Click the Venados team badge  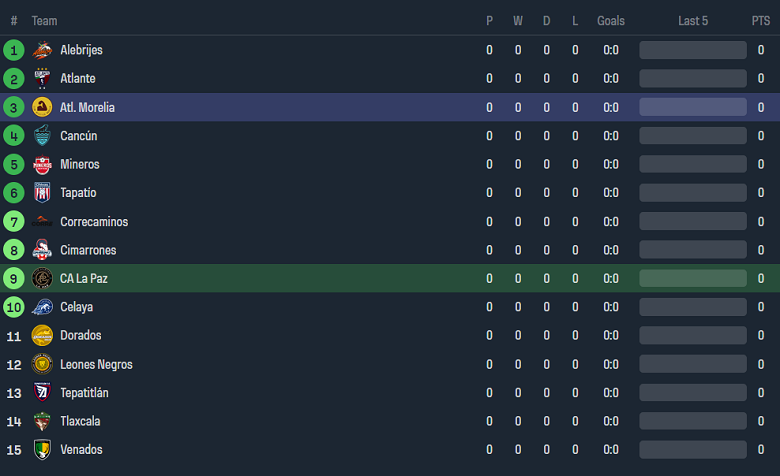[x=42, y=450]
